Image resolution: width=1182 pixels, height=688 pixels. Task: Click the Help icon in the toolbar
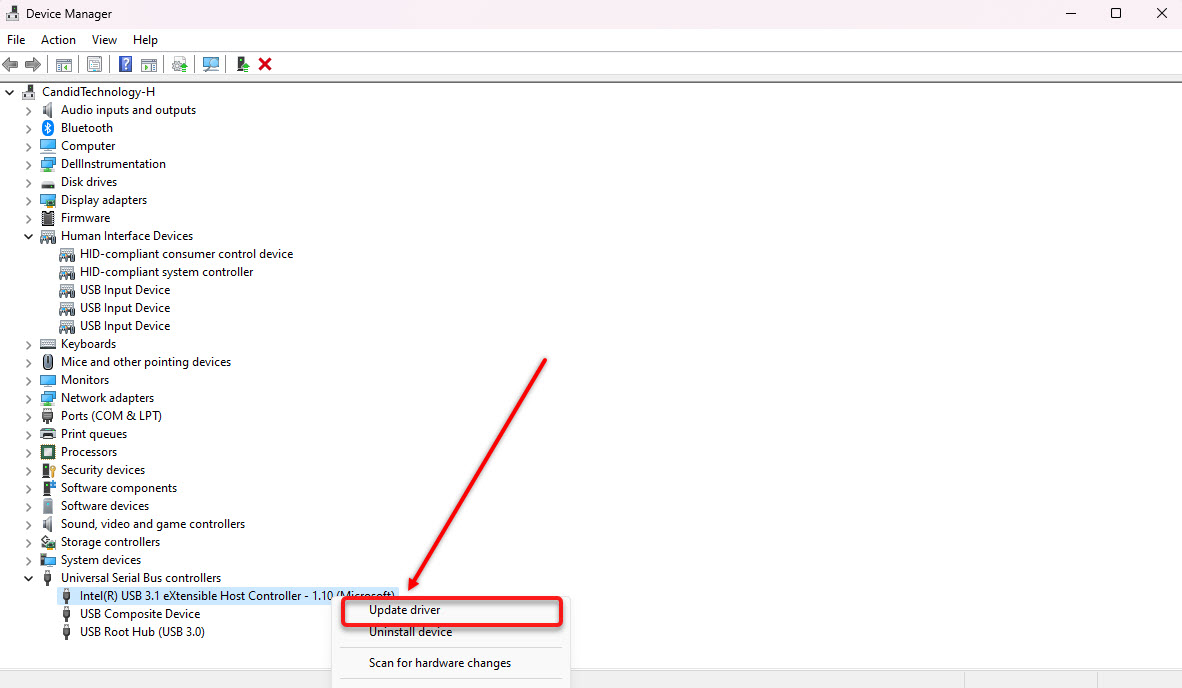[124, 63]
